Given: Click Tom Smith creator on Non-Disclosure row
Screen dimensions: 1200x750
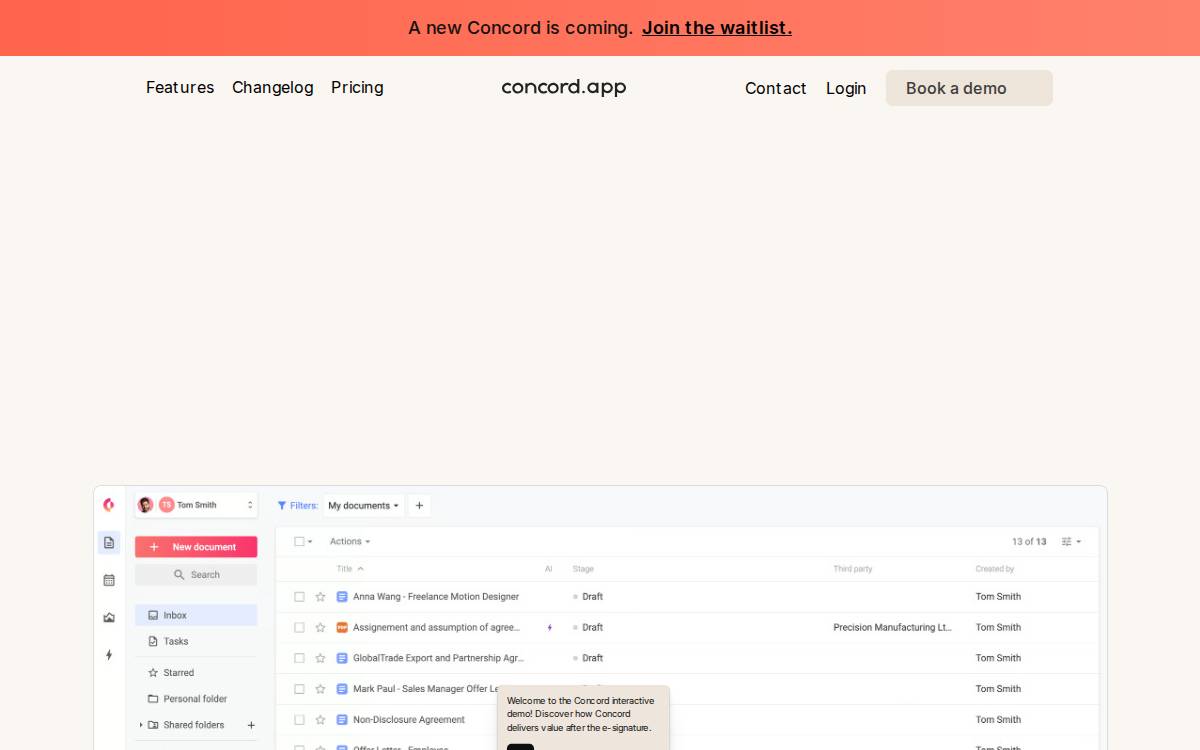Looking at the screenshot, I should 998,720.
